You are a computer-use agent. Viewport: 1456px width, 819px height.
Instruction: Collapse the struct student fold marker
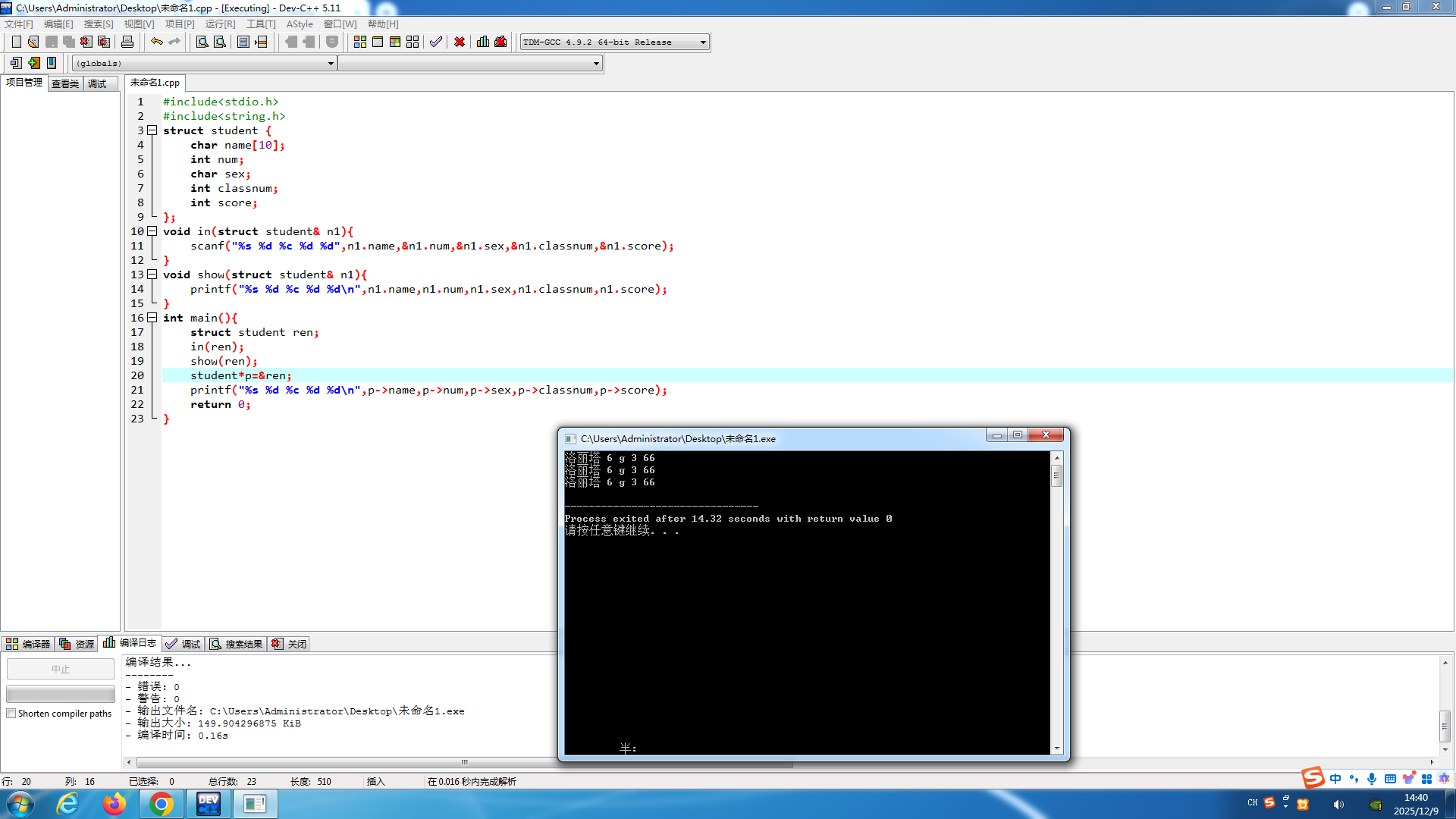(152, 130)
